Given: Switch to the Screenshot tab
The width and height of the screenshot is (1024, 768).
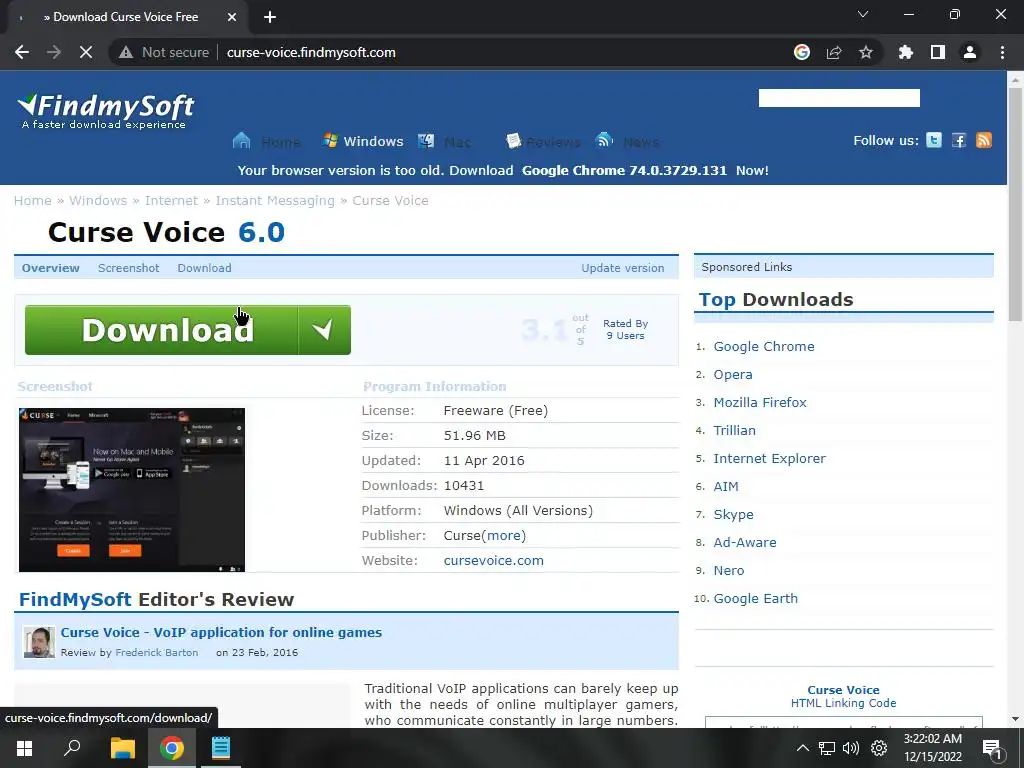Looking at the screenshot, I should 129,268.
